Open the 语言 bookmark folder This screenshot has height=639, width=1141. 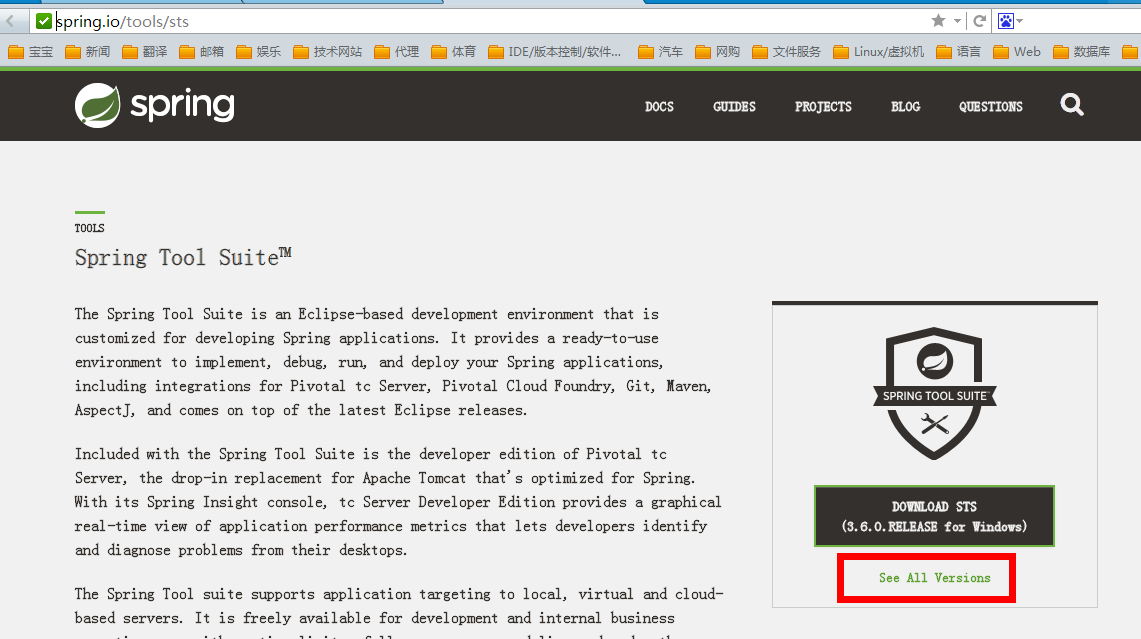958,52
